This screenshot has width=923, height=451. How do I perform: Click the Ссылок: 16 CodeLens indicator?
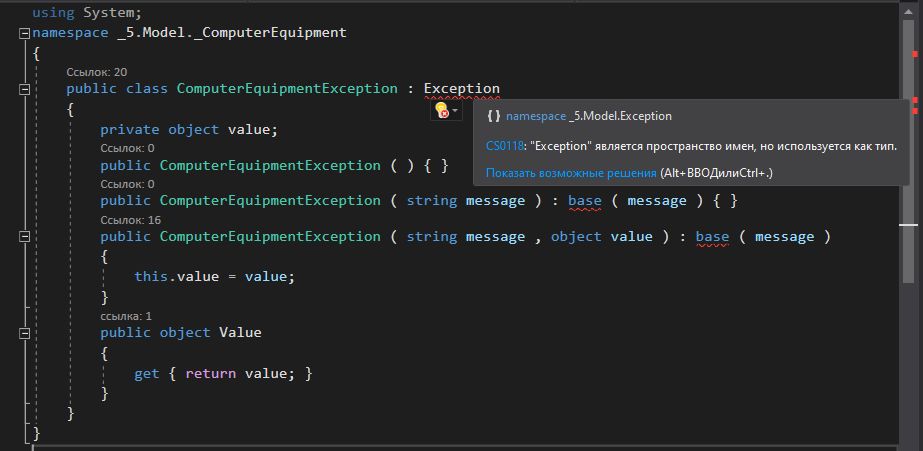tap(131, 220)
